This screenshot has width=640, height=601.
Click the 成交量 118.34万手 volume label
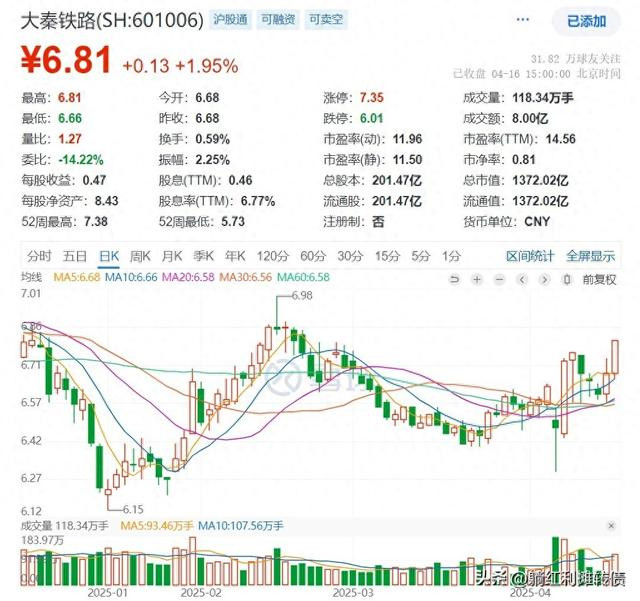coord(65,525)
